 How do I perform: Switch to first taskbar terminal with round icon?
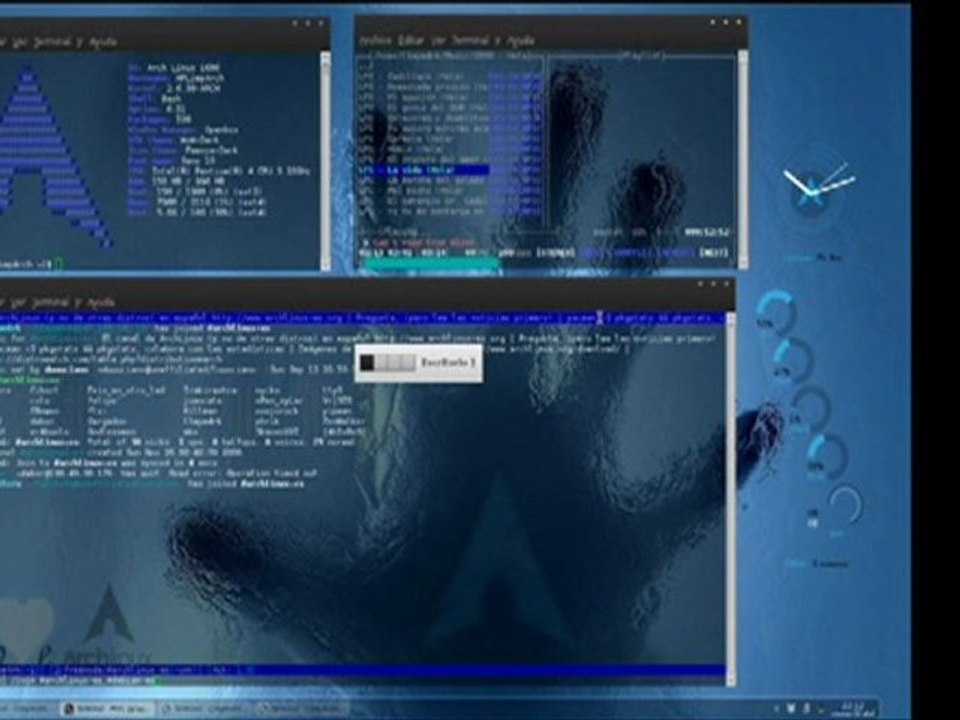(106, 709)
